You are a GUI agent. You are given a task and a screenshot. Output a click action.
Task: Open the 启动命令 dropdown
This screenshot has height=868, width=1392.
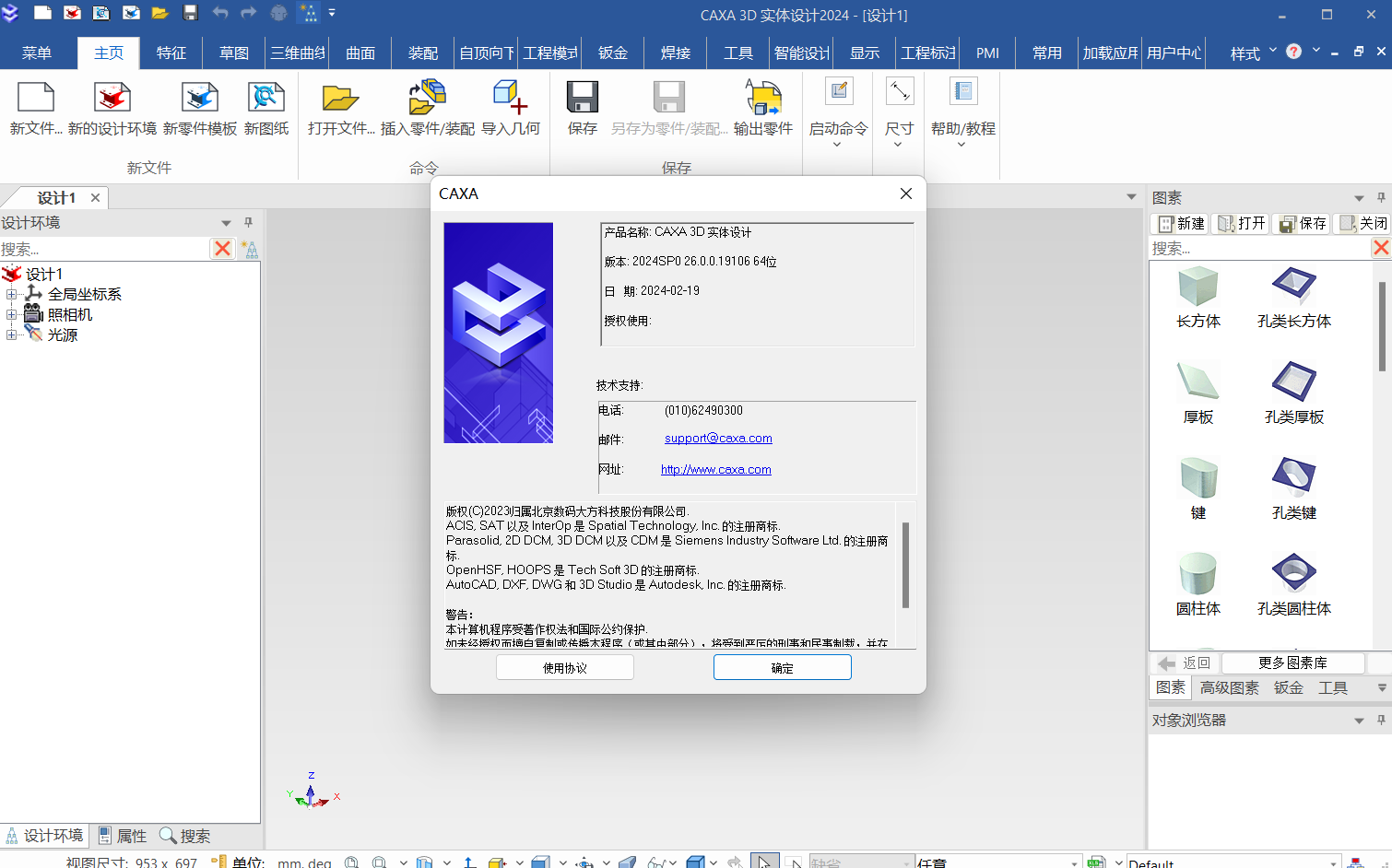pyautogui.click(x=838, y=144)
